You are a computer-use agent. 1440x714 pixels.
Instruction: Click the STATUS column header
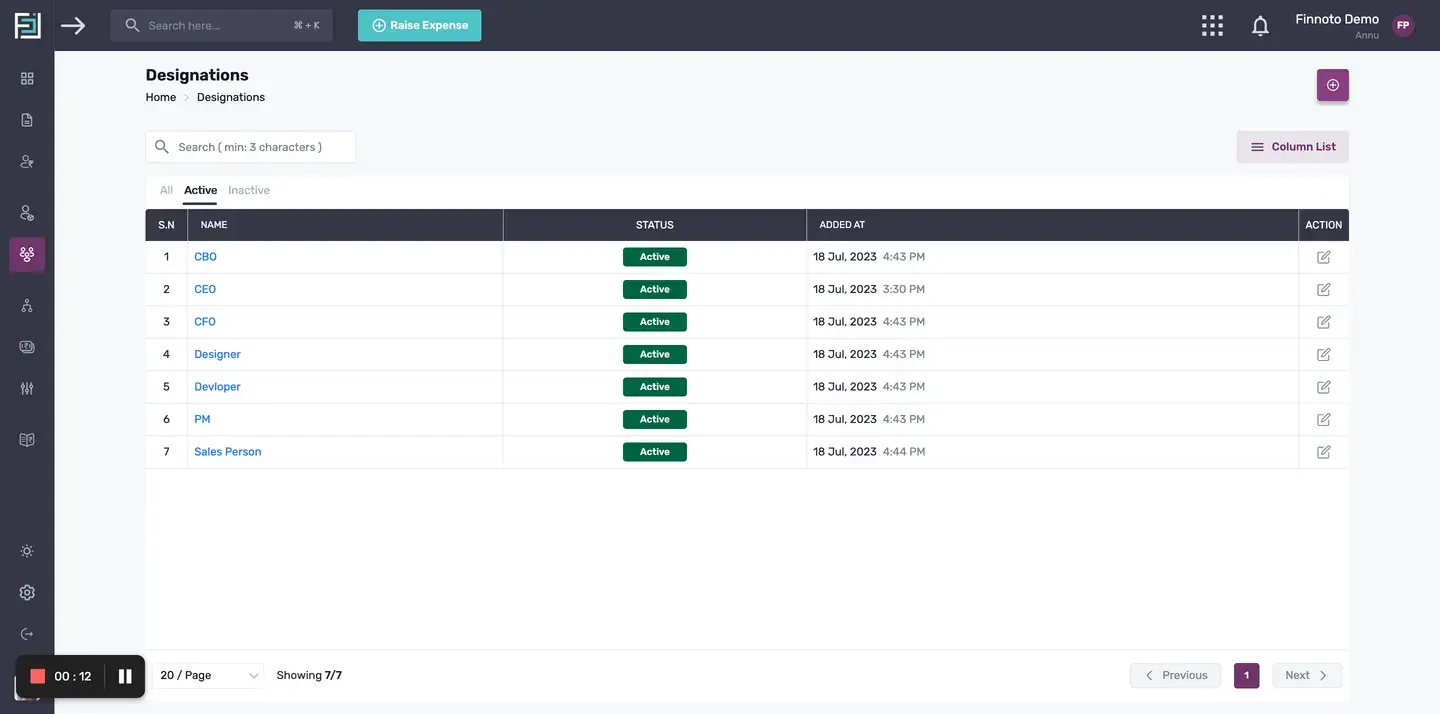pyautogui.click(x=655, y=225)
